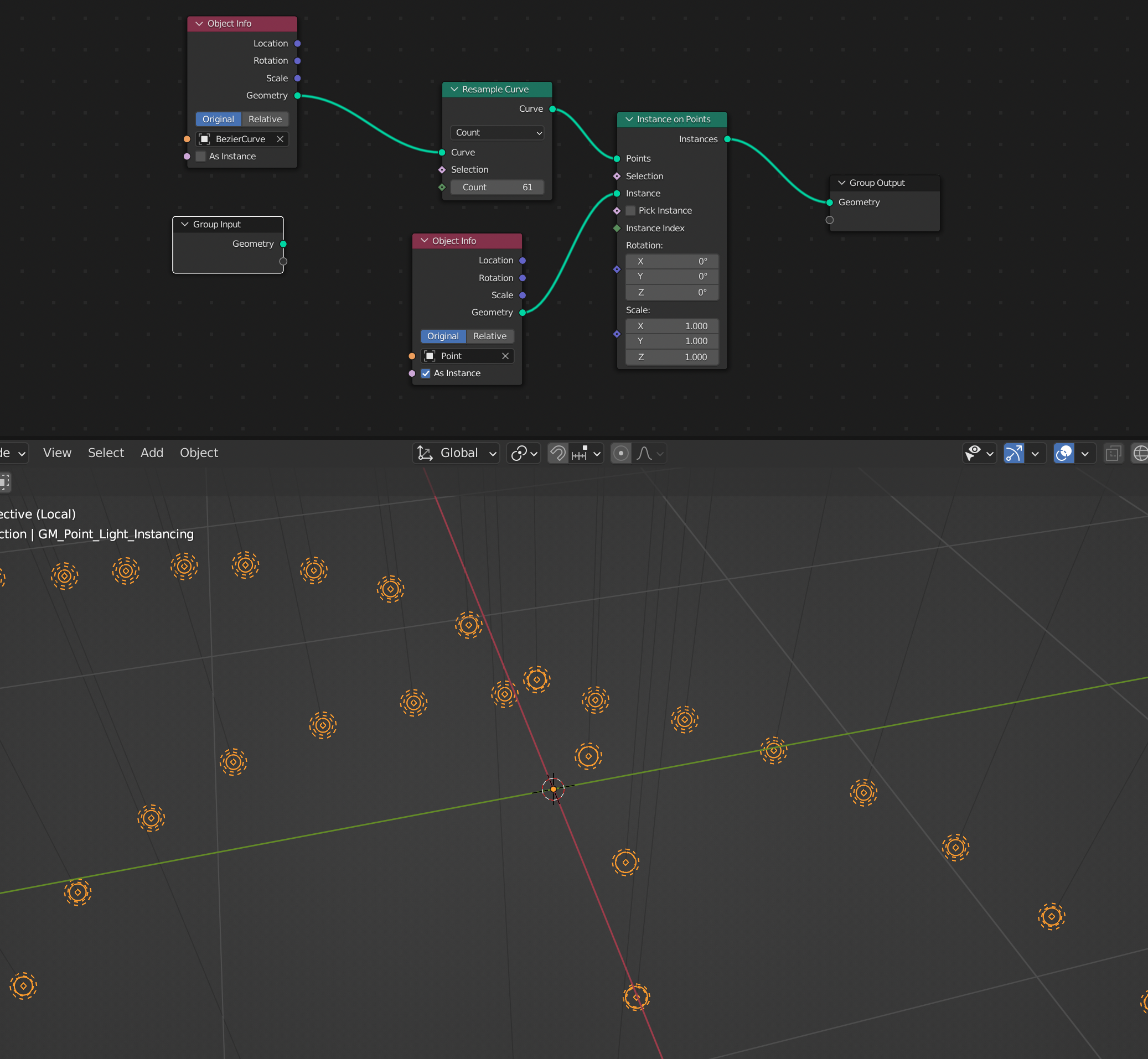Clear the Point object field
This screenshot has width=1148, height=1059.
click(505, 356)
